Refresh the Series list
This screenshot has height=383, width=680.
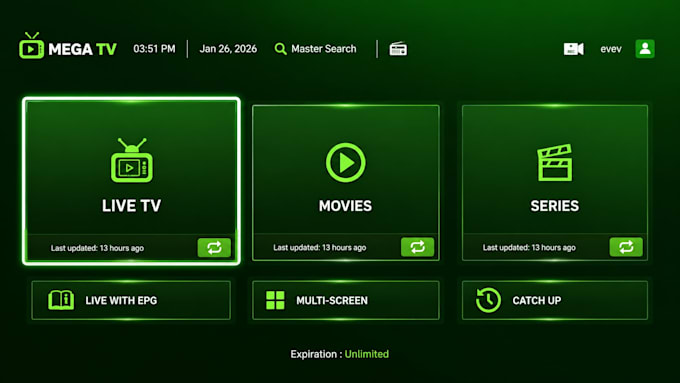(x=626, y=247)
